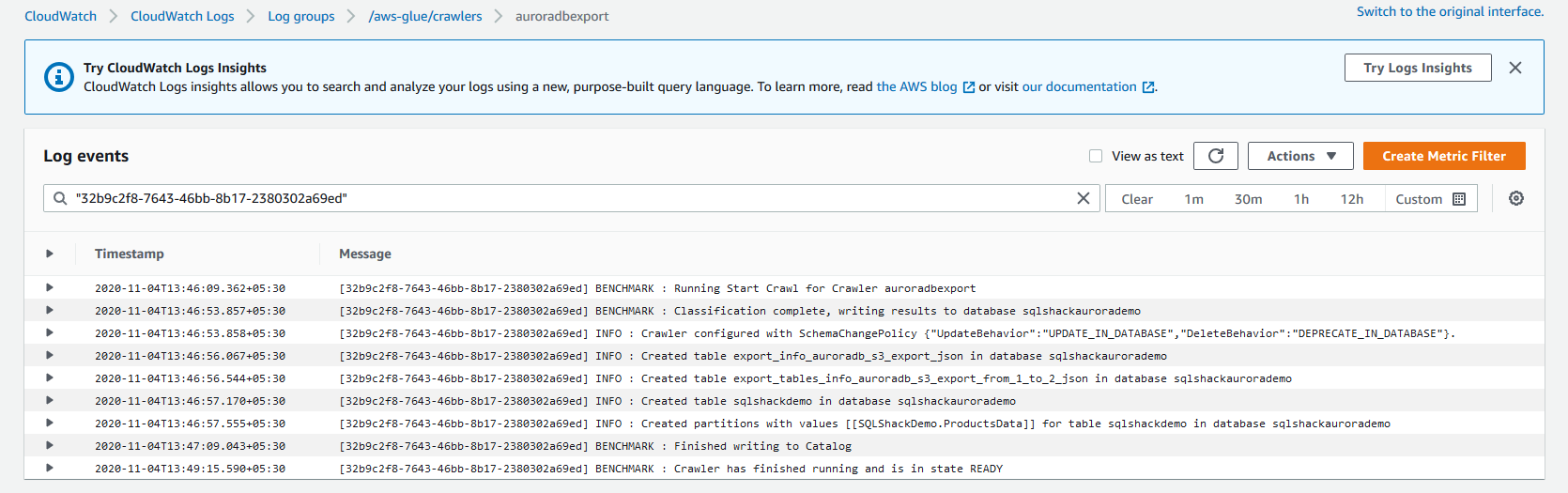The width and height of the screenshot is (1568, 493).
Task: Expand the Finished writing to Catalog row
Action: tap(50, 445)
